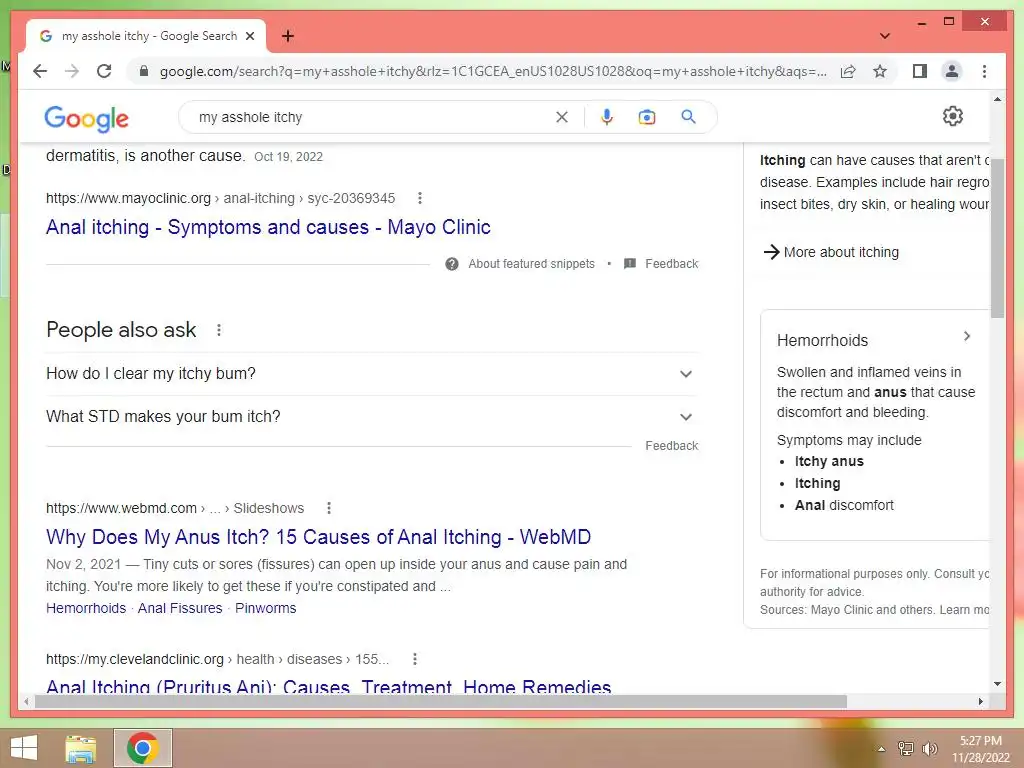This screenshot has width=1024, height=768.
Task: Submit the search with the magnifier icon
Action: point(688,117)
